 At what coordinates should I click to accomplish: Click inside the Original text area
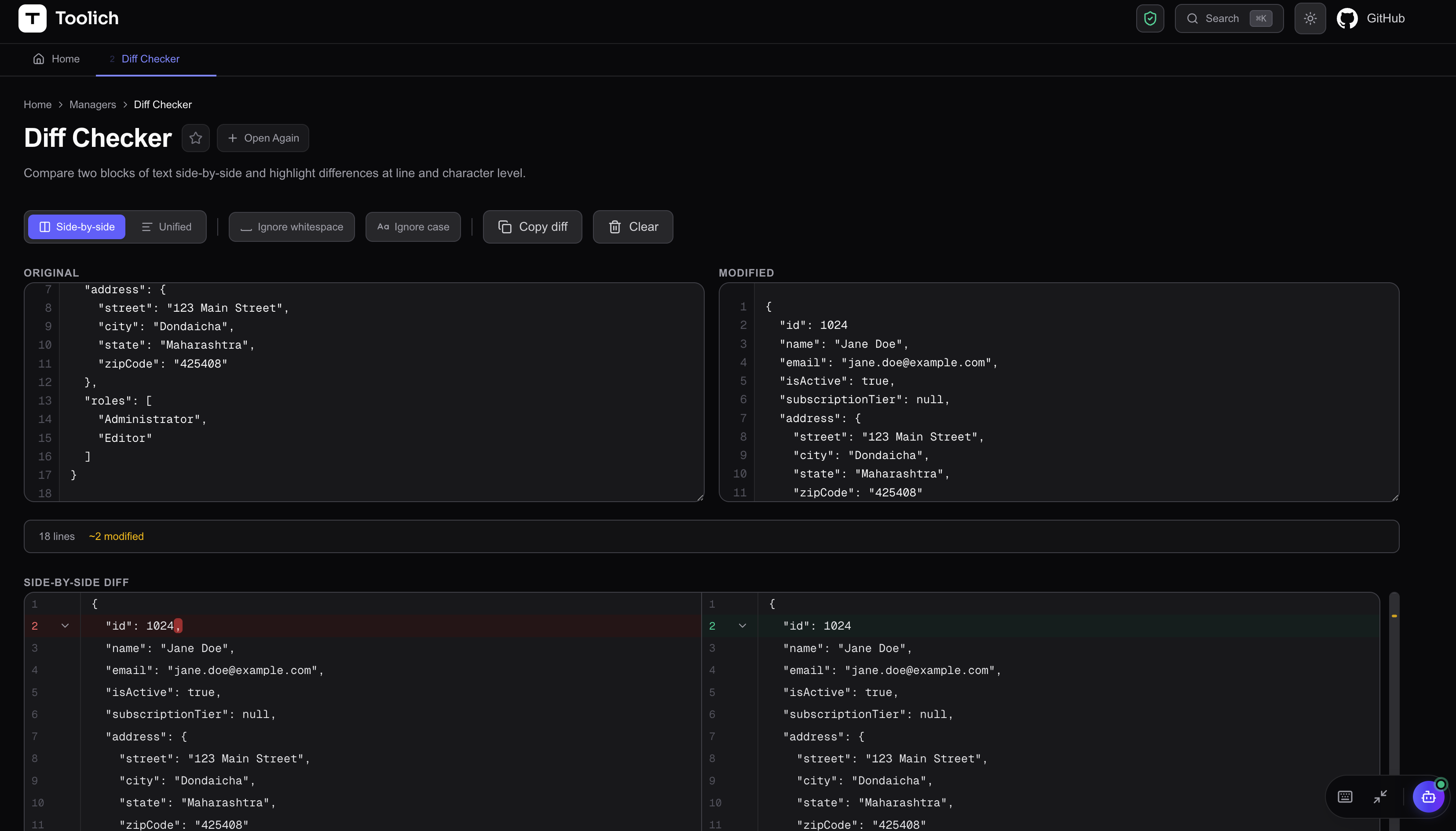pyautogui.click(x=364, y=392)
